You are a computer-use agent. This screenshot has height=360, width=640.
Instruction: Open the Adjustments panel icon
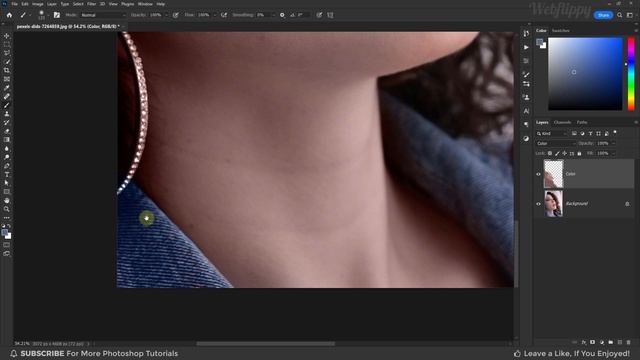pos(526,138)
